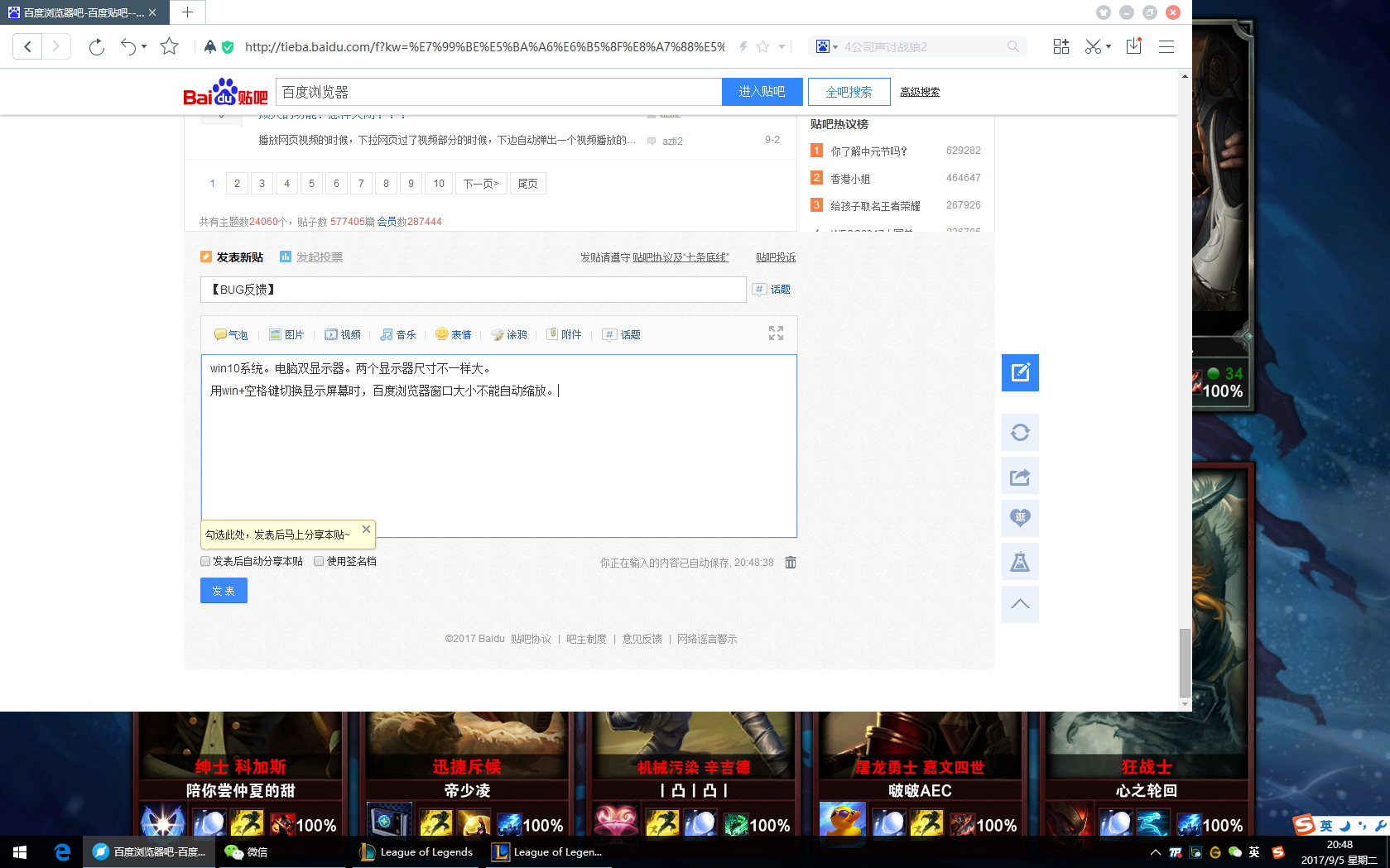Insert a topic via editor toolbar 话题
Screen dimensions: 1390x868
pyautogui.click(x=621, y=335)
